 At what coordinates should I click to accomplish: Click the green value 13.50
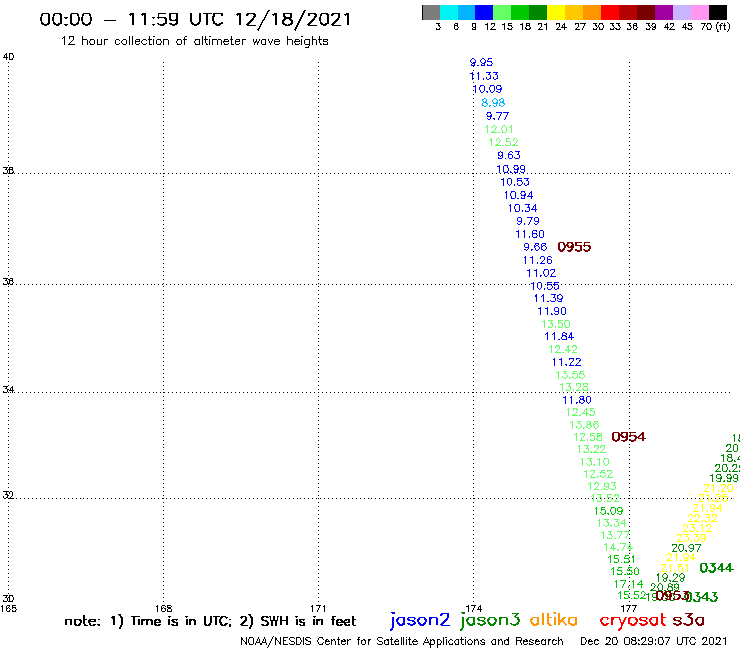(556, 324)
